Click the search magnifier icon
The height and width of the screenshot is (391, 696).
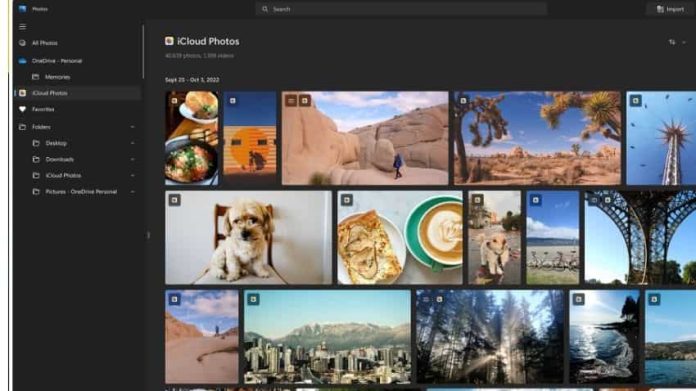tap(265, 9)
